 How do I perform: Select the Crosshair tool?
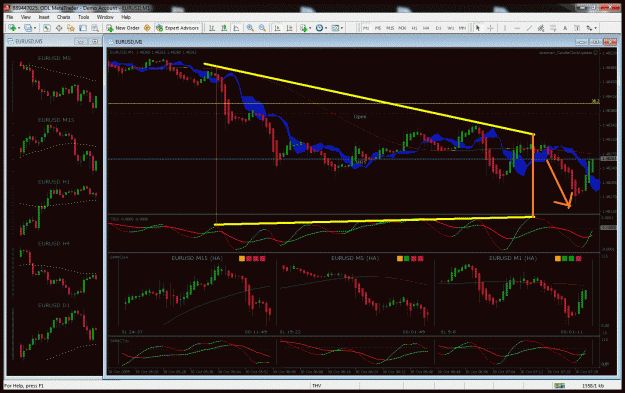pos(490,28)
